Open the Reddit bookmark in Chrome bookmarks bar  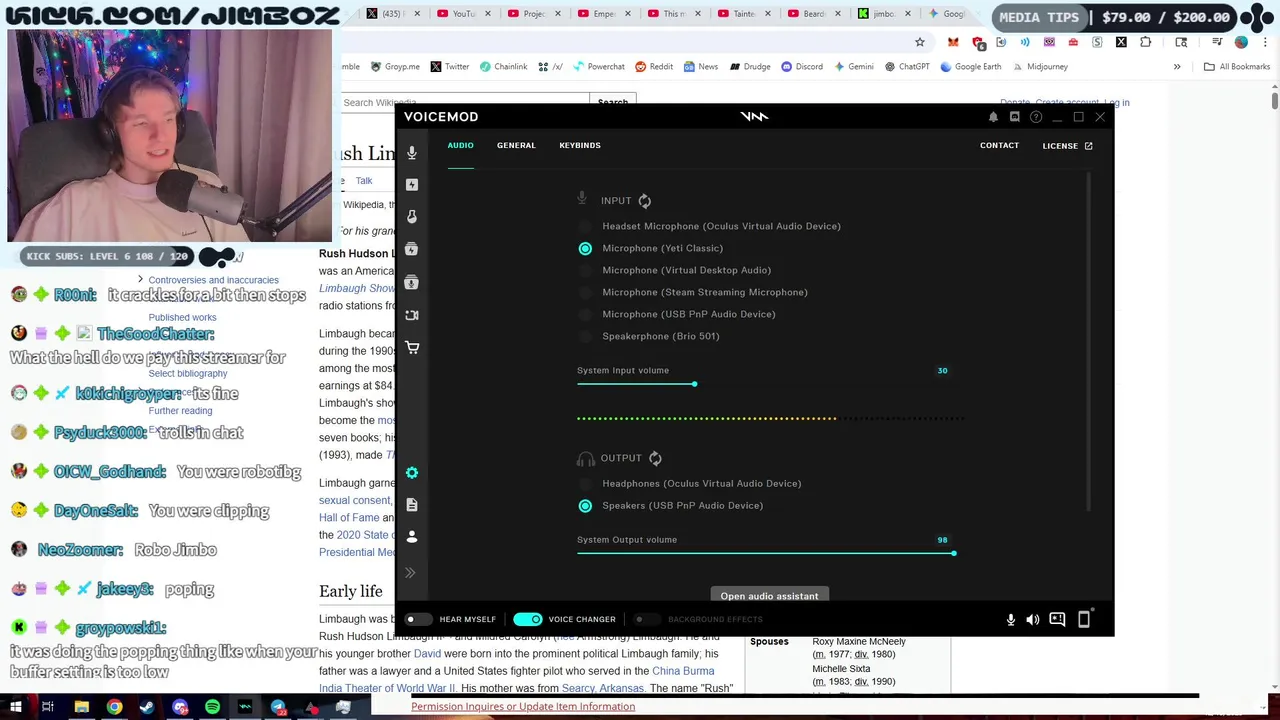[654, 67]
